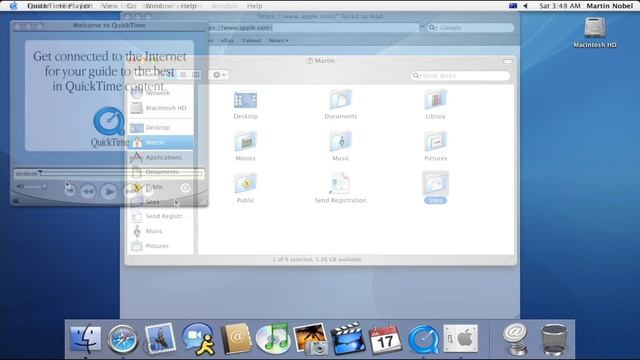Open the Trash in the Dock

[x=554, y=340]
